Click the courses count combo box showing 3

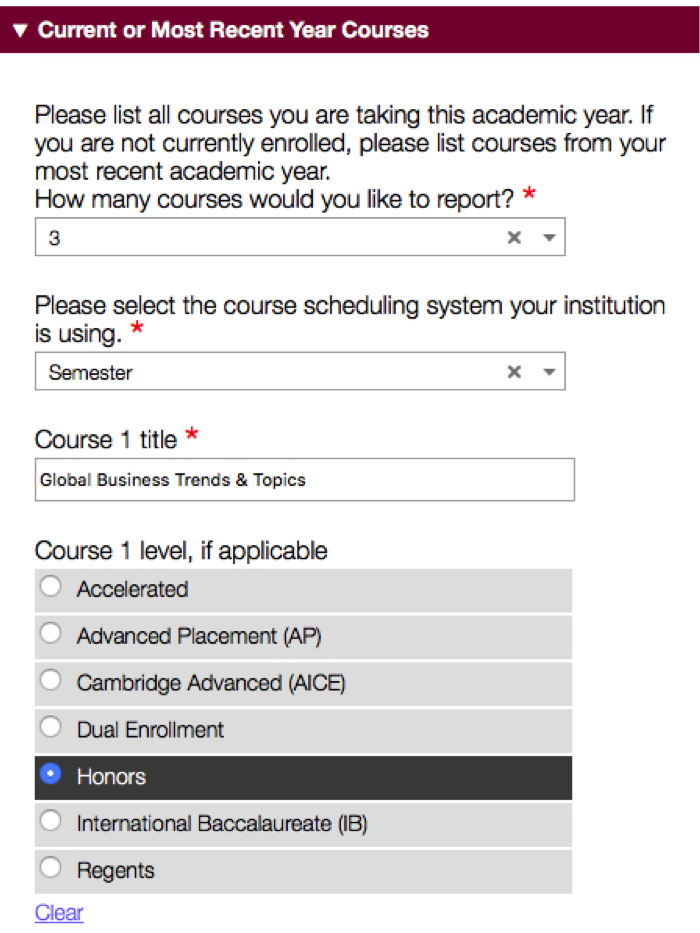[x=270, y=238]
